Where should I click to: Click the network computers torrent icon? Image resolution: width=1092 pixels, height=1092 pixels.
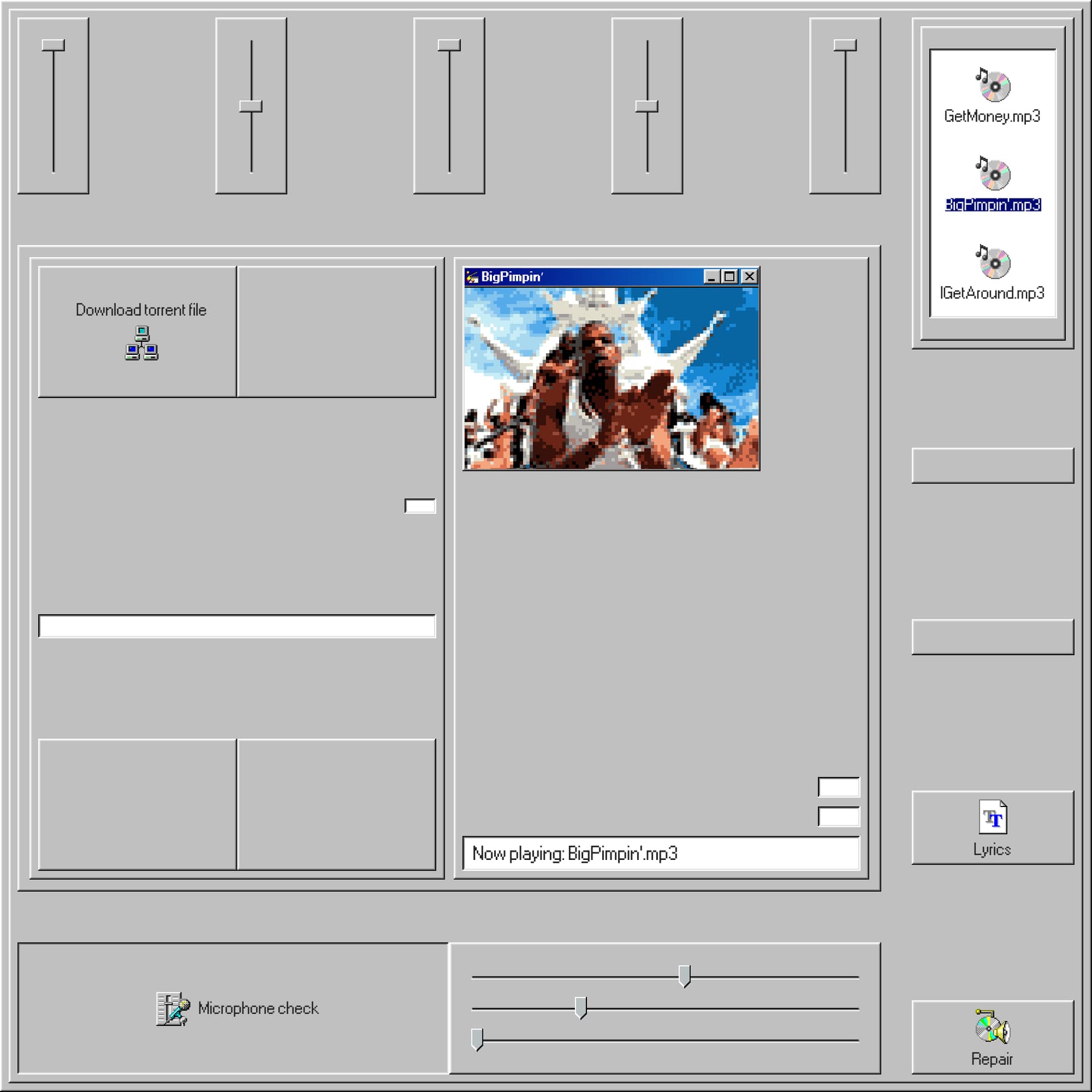142,343
